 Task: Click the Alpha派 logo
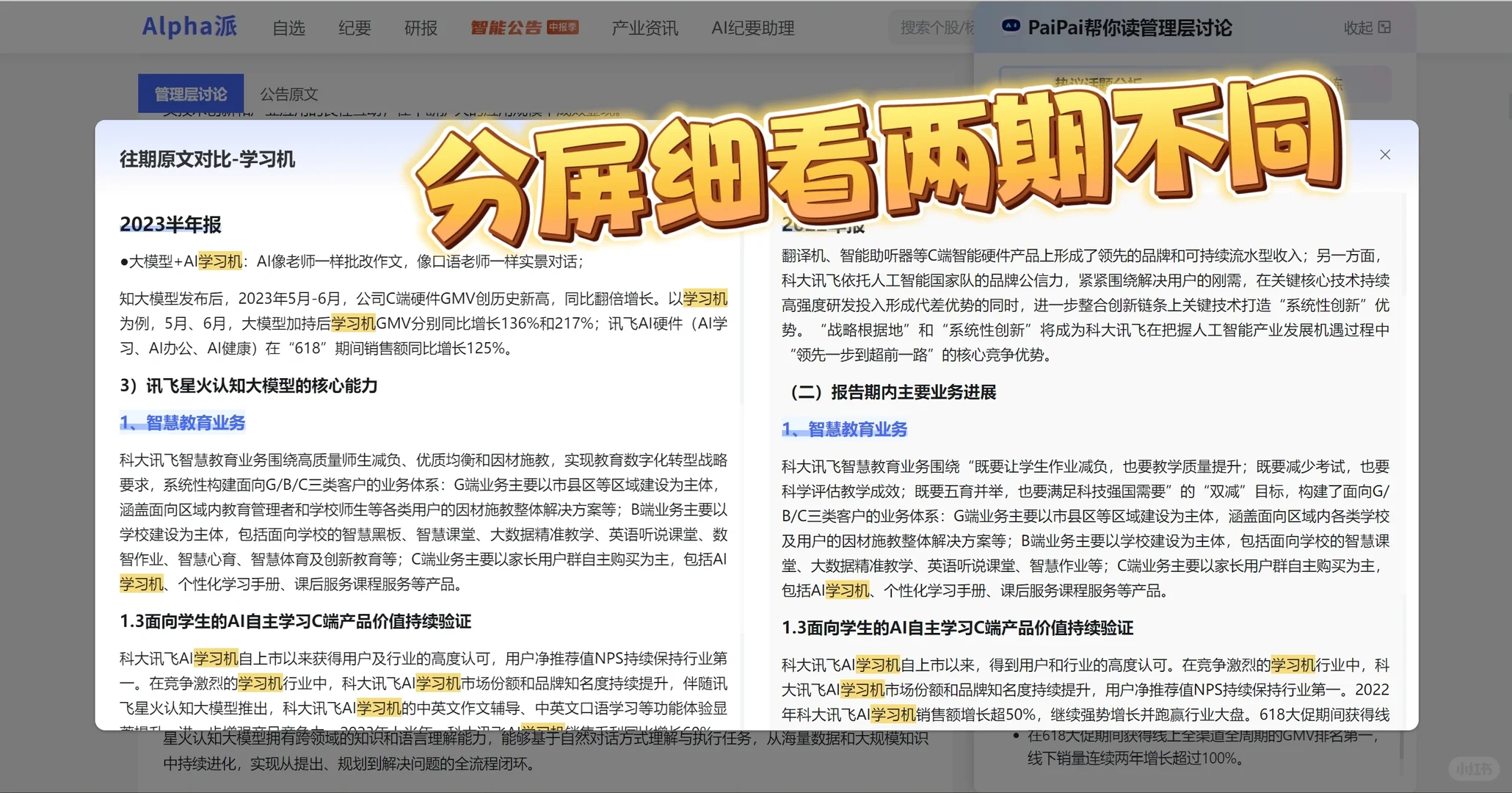click(189, 26)
